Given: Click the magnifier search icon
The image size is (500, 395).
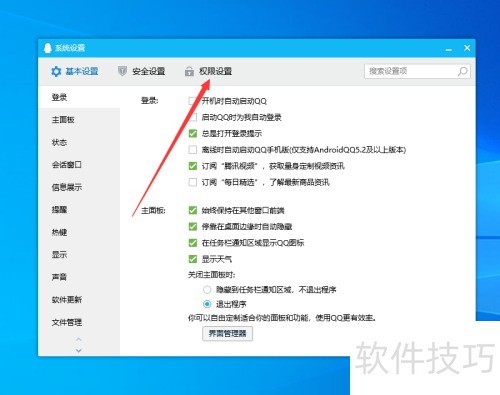Looking at the screenshot, I should [x=462, y=71].
